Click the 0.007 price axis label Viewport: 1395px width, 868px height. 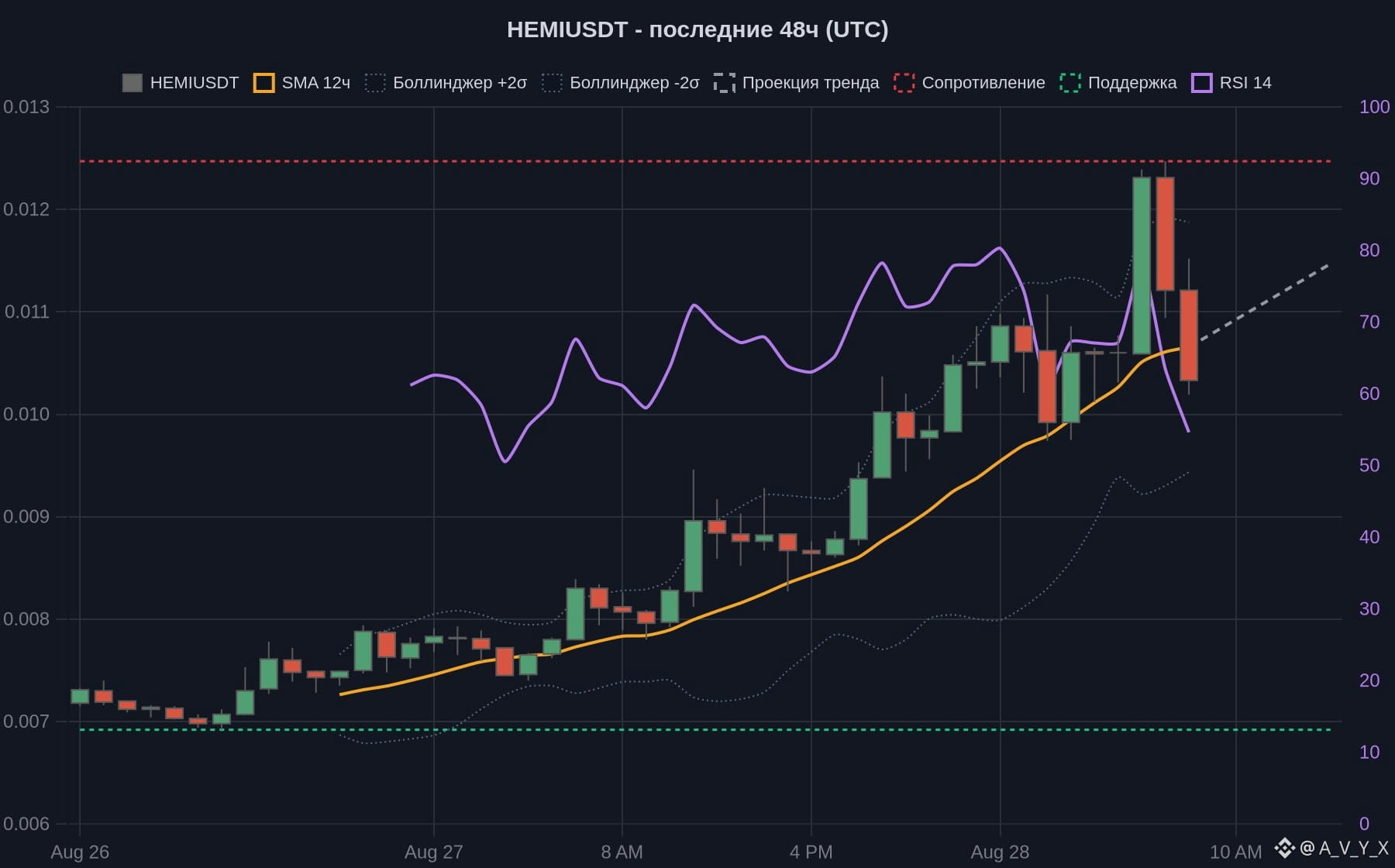(x=26, y=722)
